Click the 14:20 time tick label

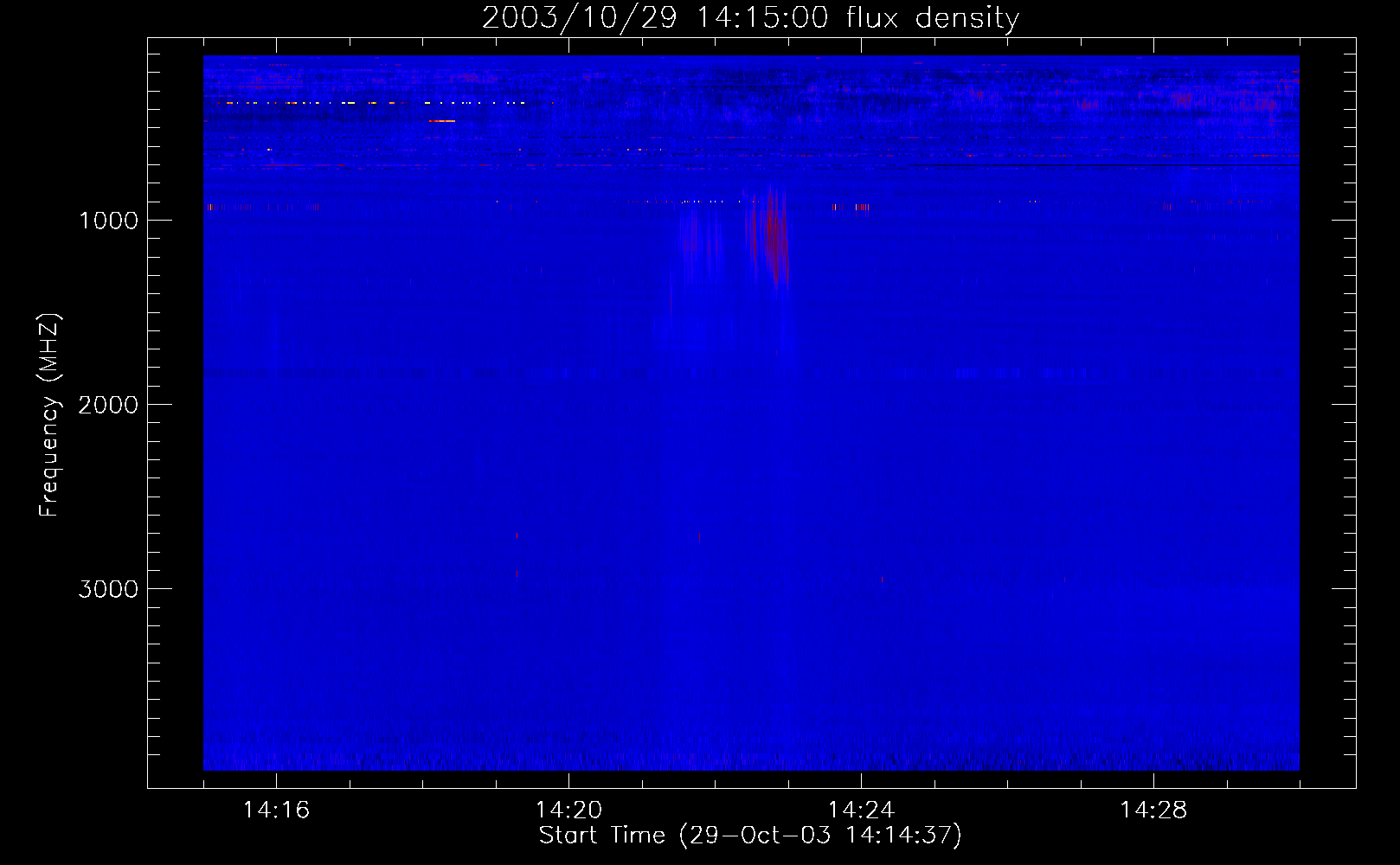click(568, 810)
